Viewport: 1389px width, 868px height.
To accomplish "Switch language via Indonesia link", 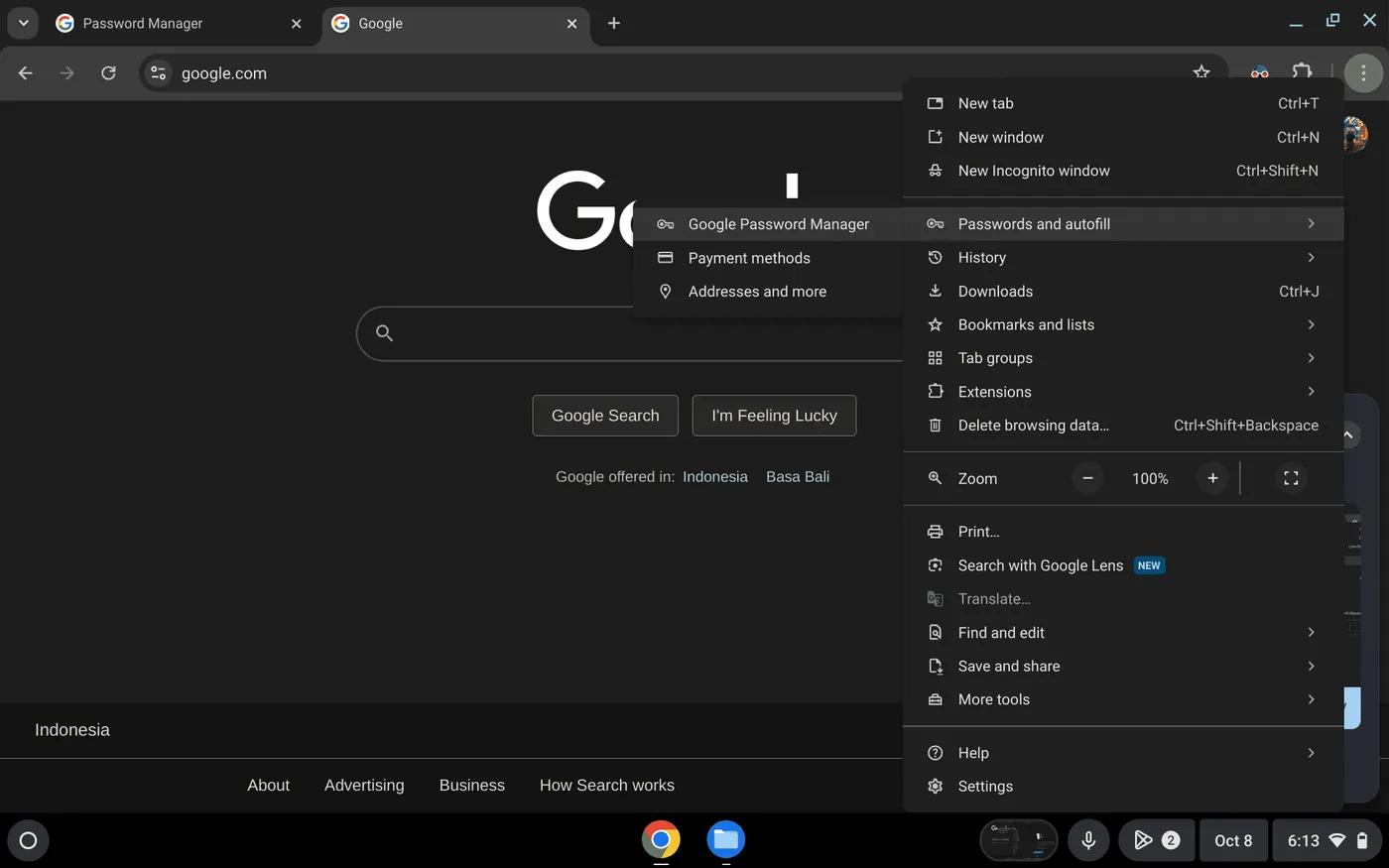I will (715, 477).
